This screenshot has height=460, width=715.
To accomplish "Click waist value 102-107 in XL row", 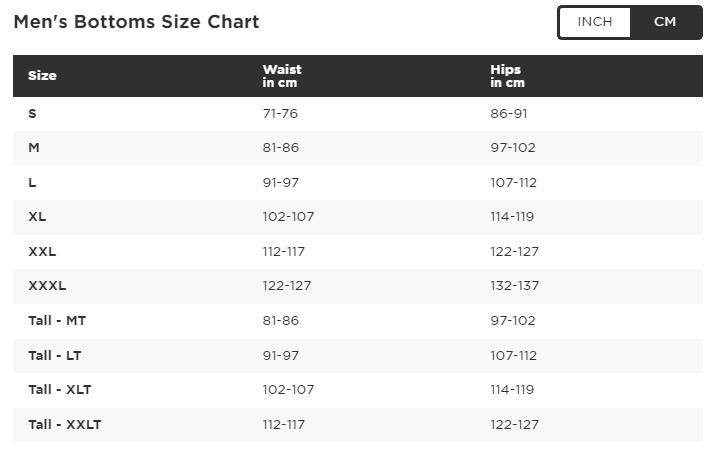I will 288,217.
